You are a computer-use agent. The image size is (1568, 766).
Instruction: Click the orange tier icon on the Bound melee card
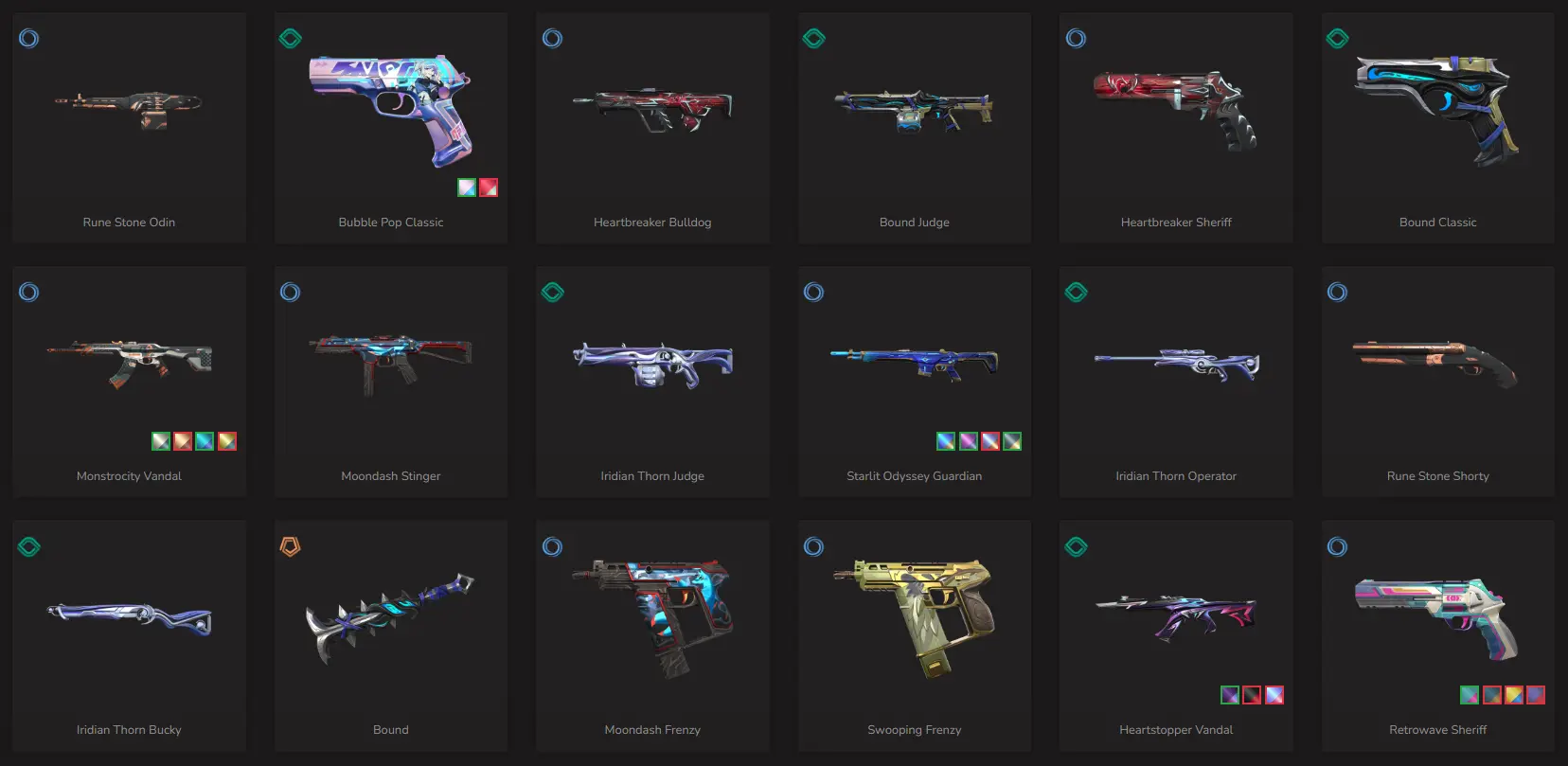[x=291, y=546]
